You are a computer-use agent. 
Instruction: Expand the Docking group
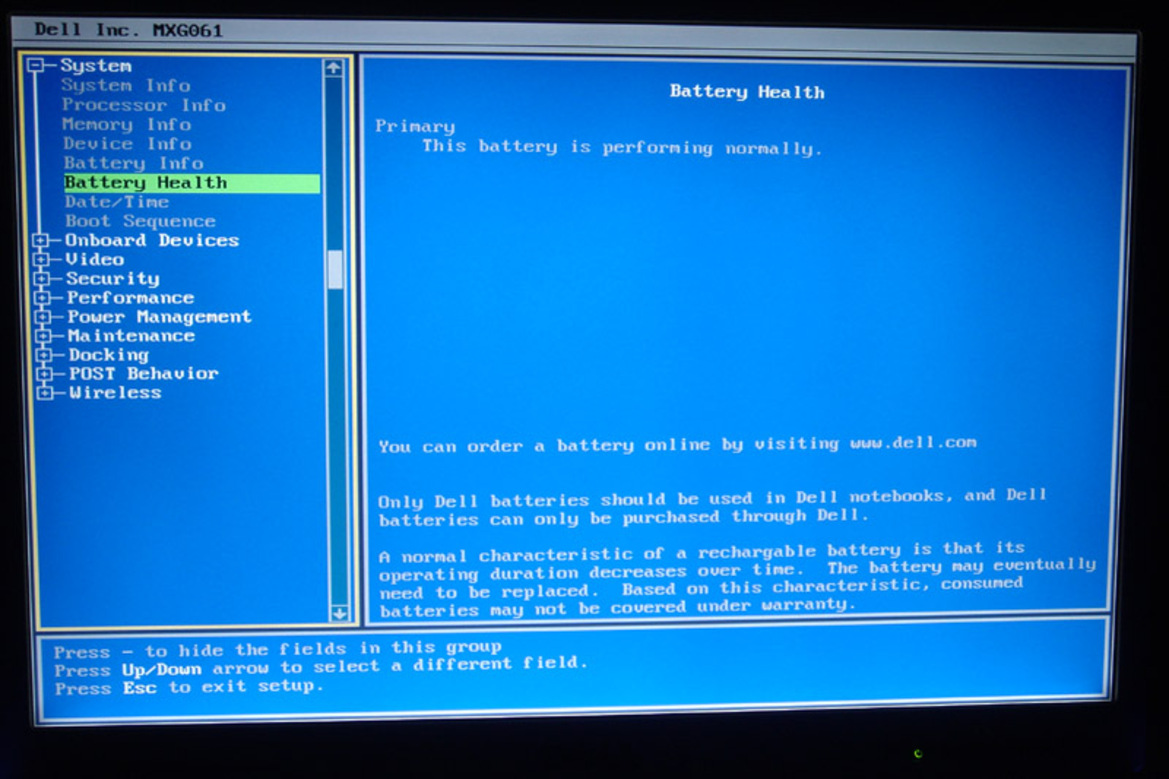[45, 355]
